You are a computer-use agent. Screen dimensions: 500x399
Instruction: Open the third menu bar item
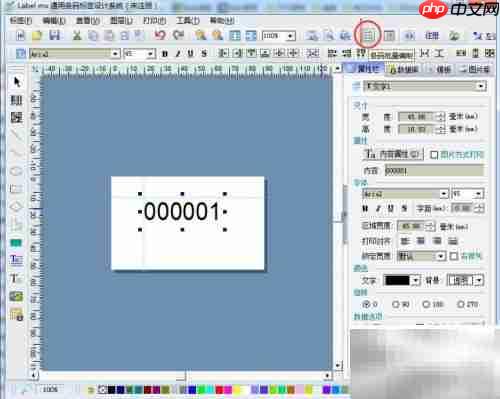(x=88, y=20)
